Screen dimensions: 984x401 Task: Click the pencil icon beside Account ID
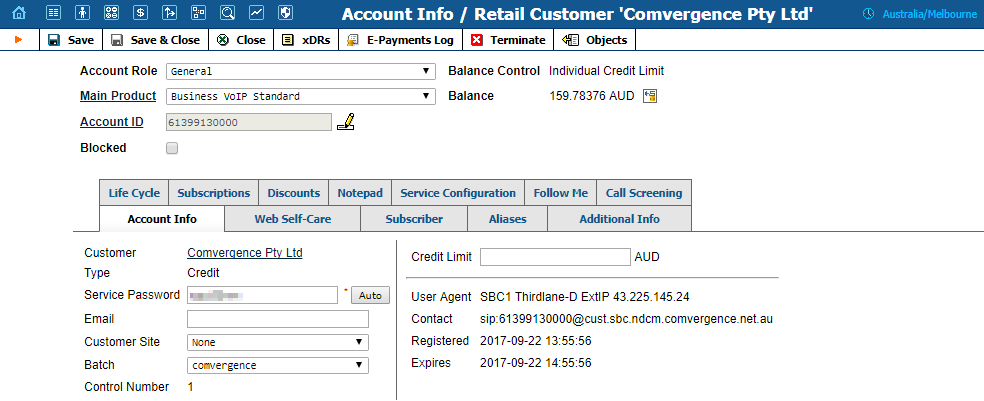346,122
